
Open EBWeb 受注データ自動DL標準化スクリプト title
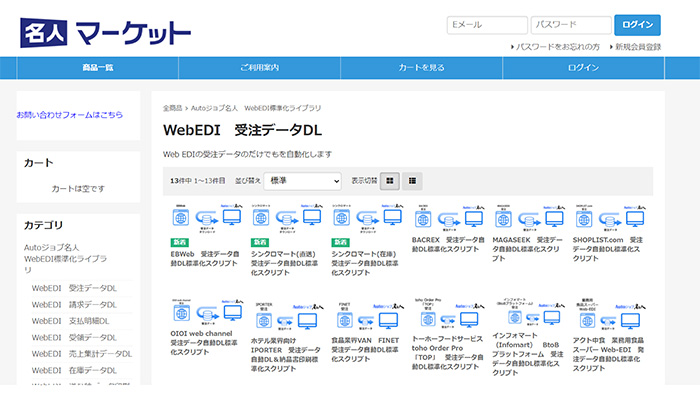(205, 259)
